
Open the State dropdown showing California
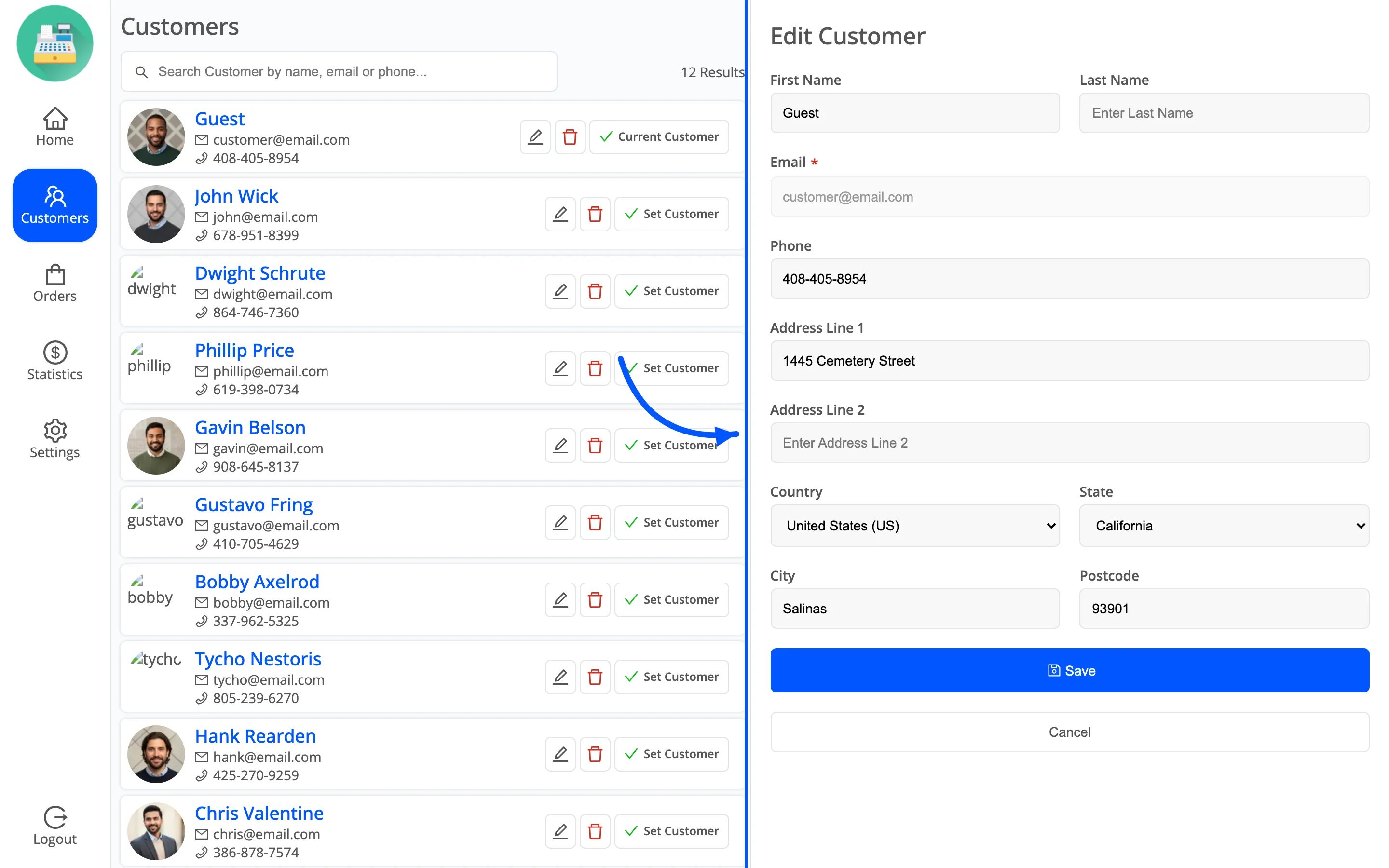pyautogui.click(x=1224, y=526)
